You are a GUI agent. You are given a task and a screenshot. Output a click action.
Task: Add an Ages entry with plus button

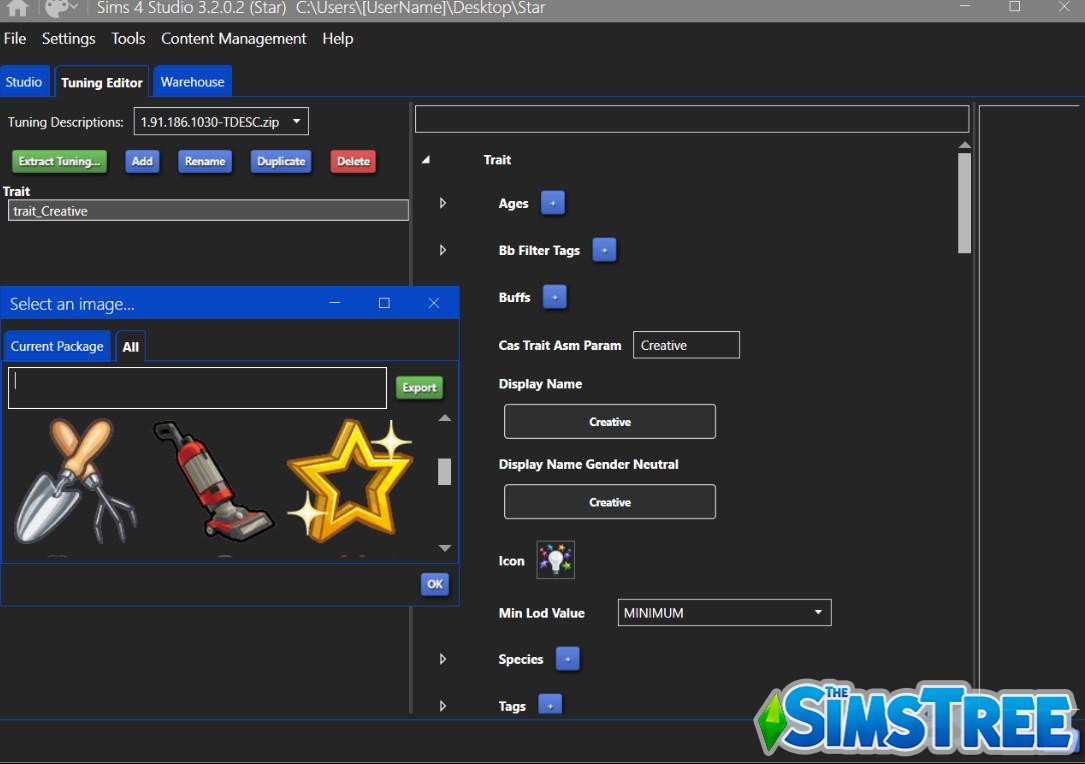(554, 202)
